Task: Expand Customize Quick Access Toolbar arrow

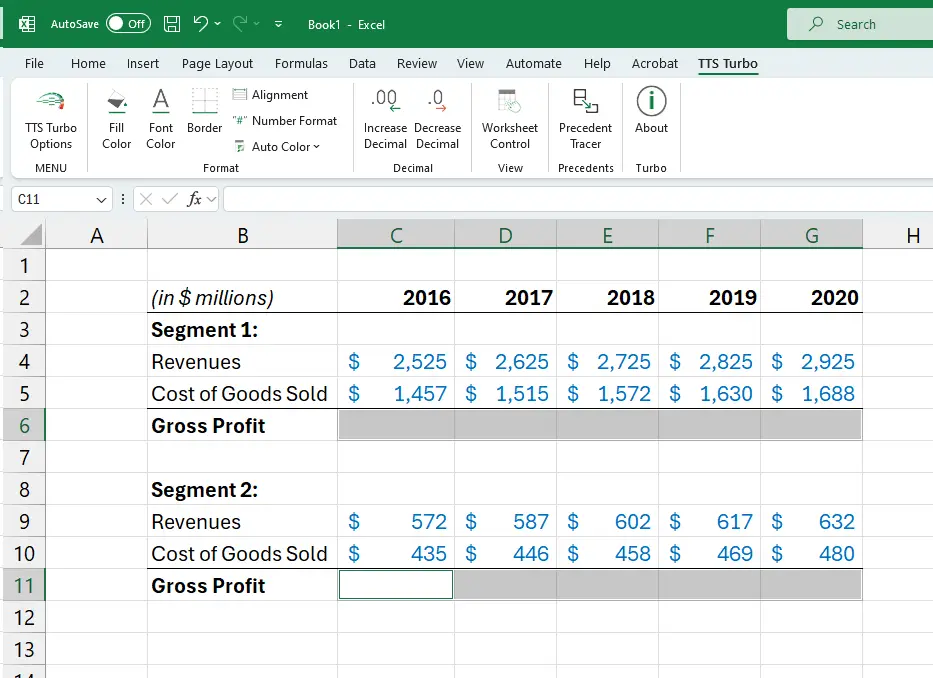Action: [x=278, y=24]
